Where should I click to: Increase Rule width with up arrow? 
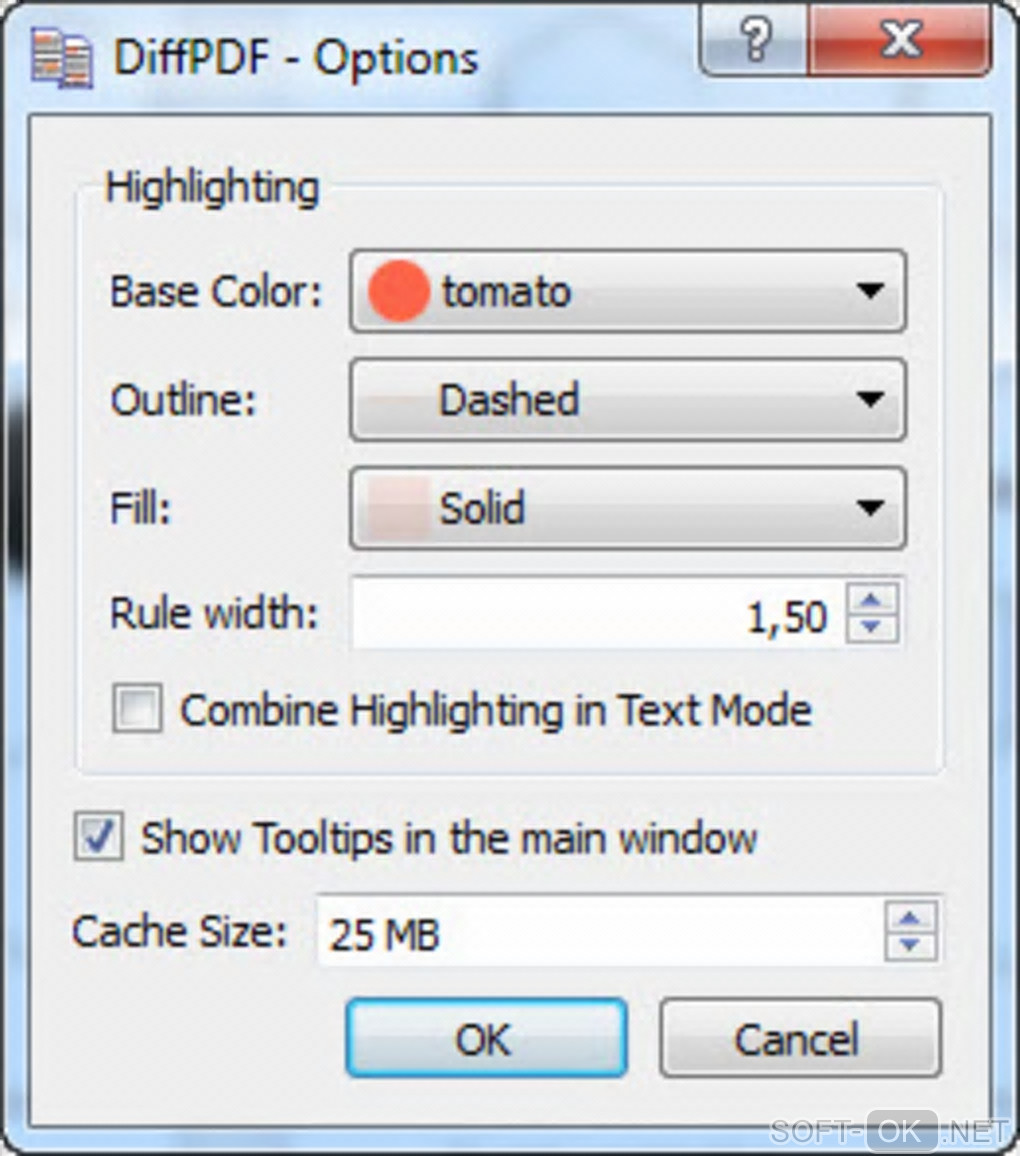pos(872,600)
